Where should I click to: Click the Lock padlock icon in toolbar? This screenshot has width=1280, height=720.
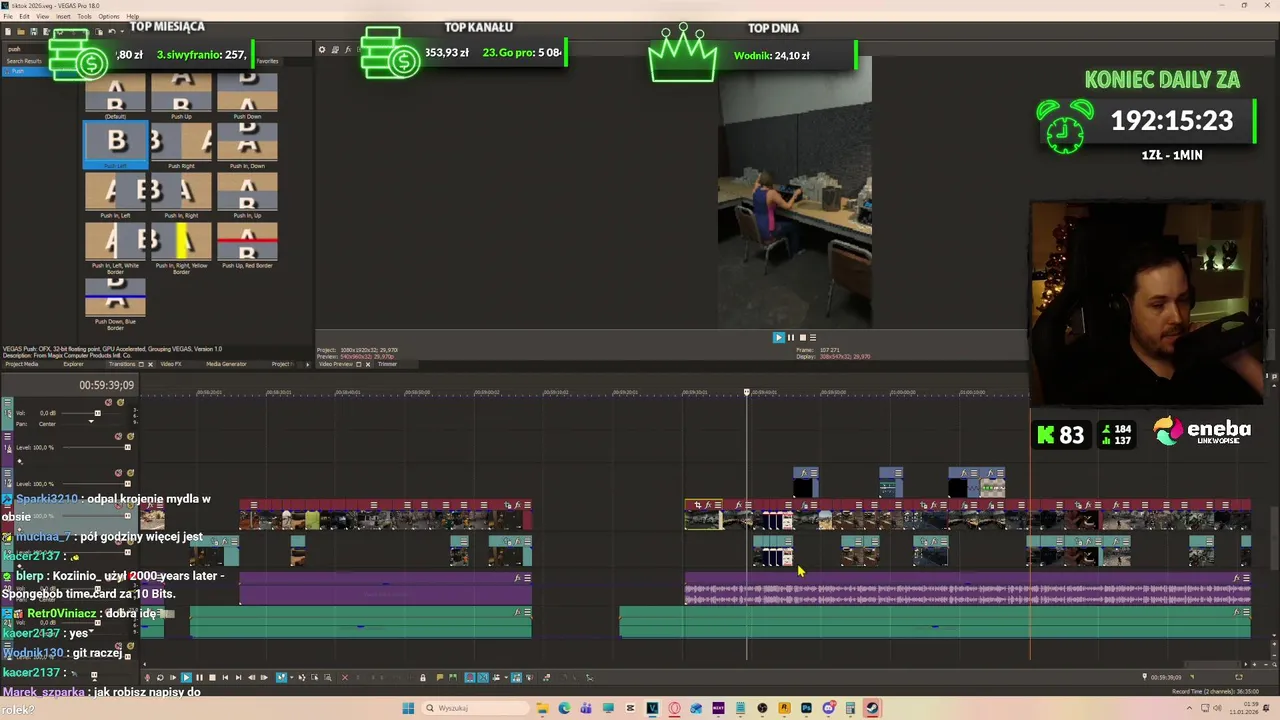click(422, 677)
